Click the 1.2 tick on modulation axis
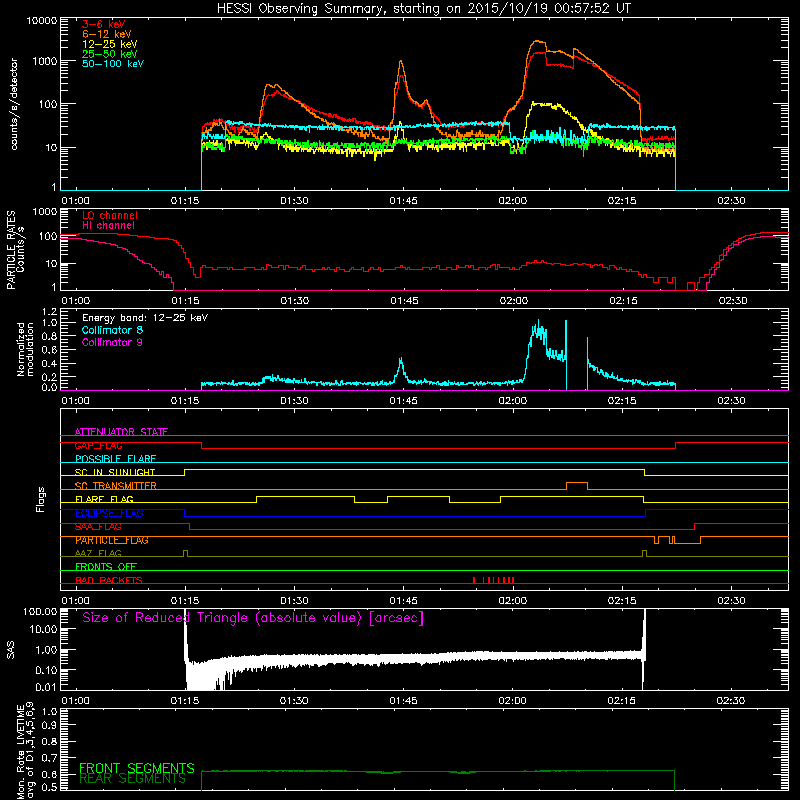The height and width of the screenshot is (800, 800). [49, 312]
